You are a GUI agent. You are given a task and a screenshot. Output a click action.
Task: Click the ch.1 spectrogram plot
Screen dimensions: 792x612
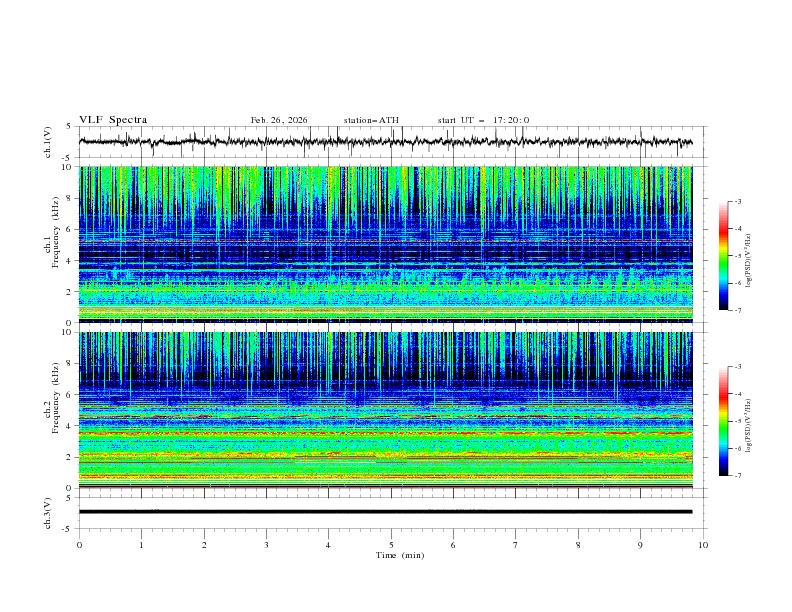point(386,244)
